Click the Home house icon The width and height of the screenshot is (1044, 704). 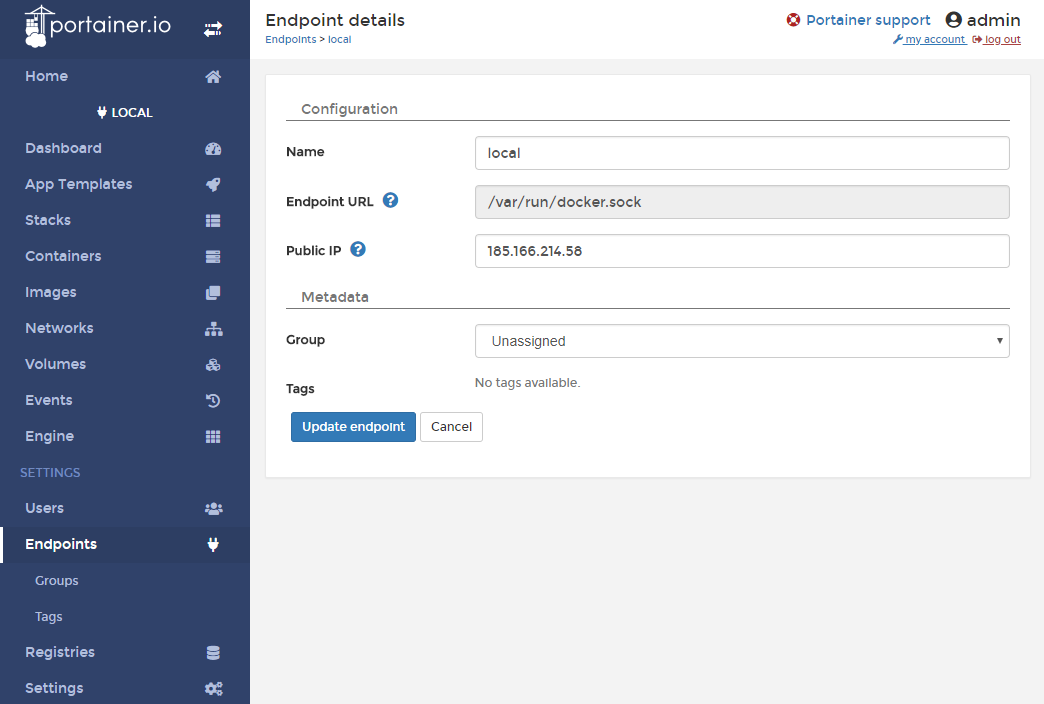tap(213, 77)
